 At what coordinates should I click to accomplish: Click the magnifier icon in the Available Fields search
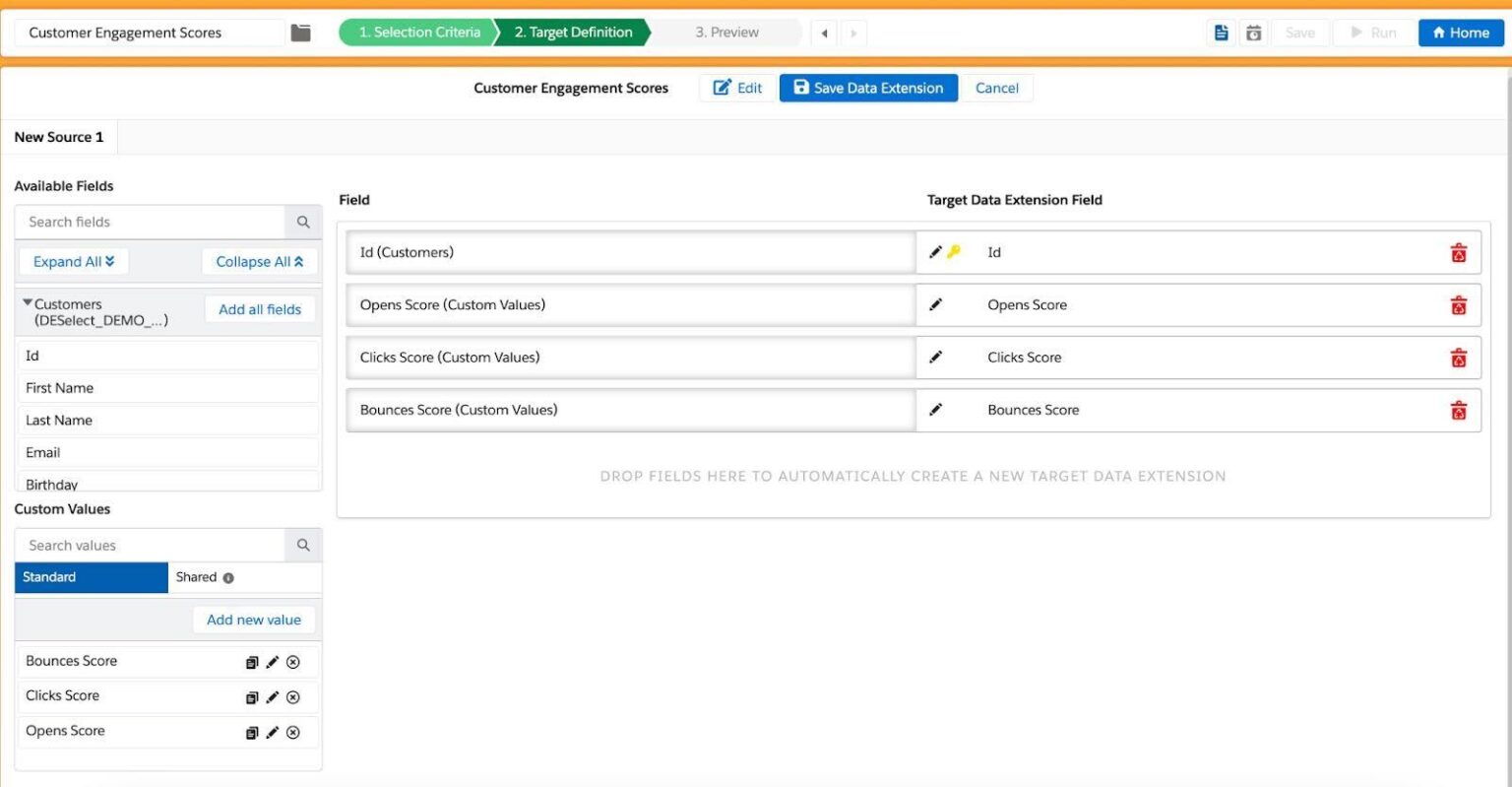pyautogui.click(x=303, y=222)
